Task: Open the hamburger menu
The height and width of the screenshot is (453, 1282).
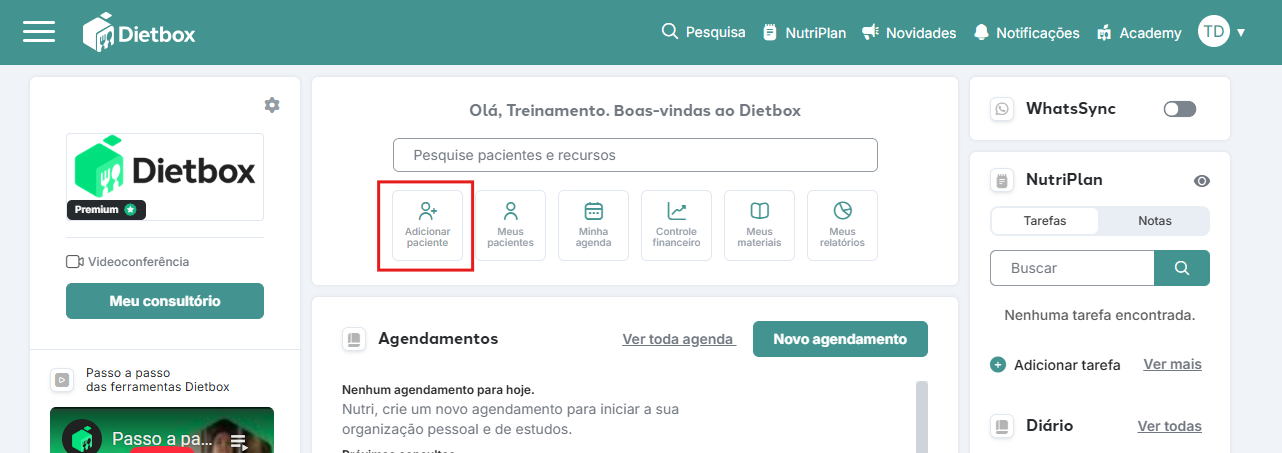Action: click(39, 32)
